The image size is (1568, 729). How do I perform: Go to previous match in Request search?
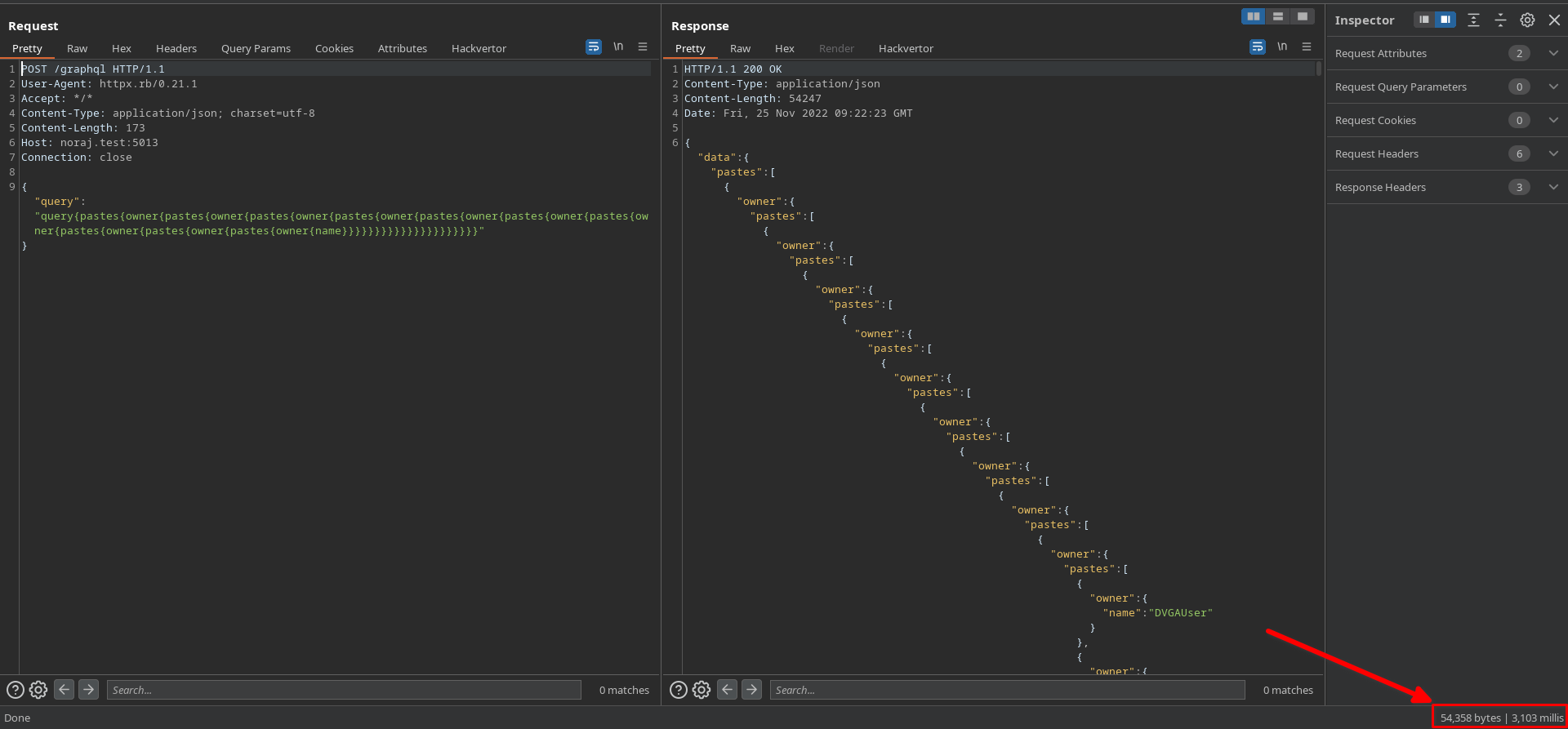click(x=64, y=690)
